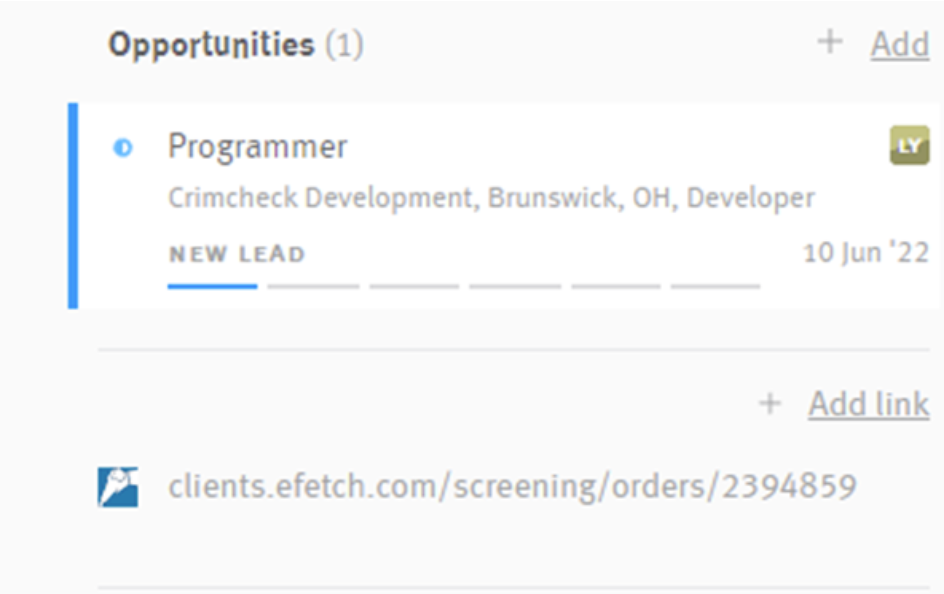Select the blue status circle next to Programmer
The width and height of the screenshot is (944, 594).
(x=124, y=146)
